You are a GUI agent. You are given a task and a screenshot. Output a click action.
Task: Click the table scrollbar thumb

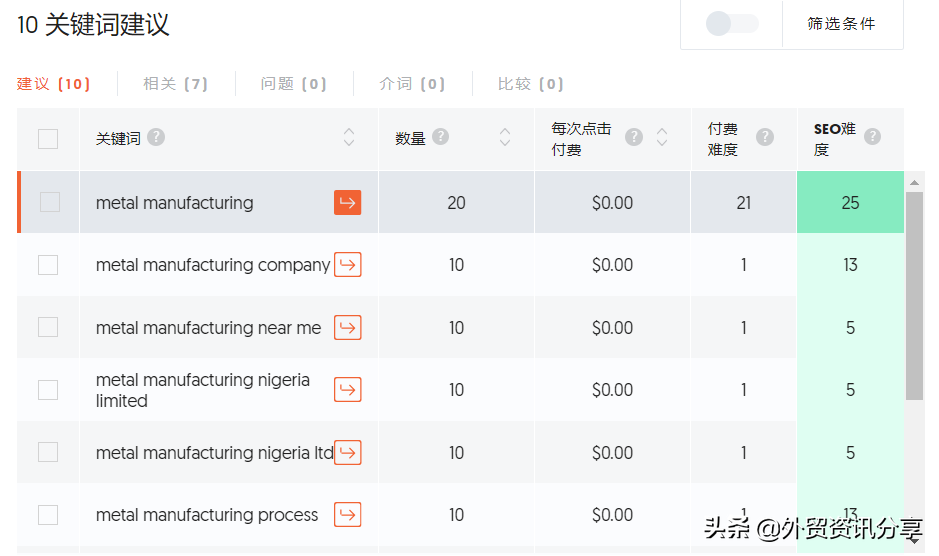click(x=914, y=296)
